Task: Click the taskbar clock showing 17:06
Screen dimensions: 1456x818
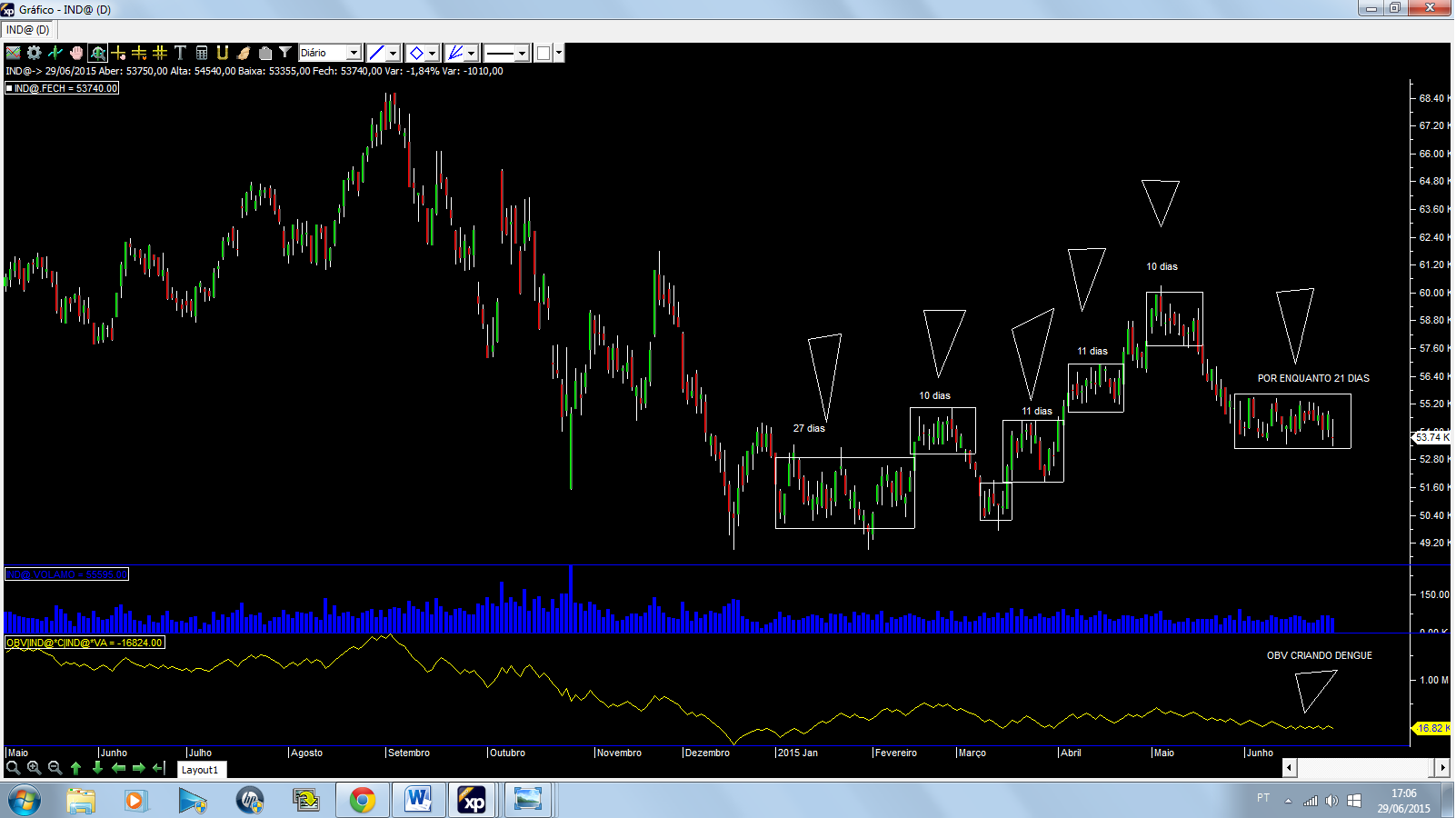Action: point(1403,801)
